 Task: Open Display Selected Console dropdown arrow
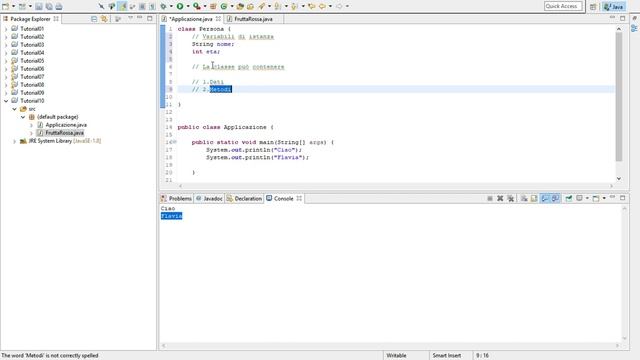tap(587, 198)
